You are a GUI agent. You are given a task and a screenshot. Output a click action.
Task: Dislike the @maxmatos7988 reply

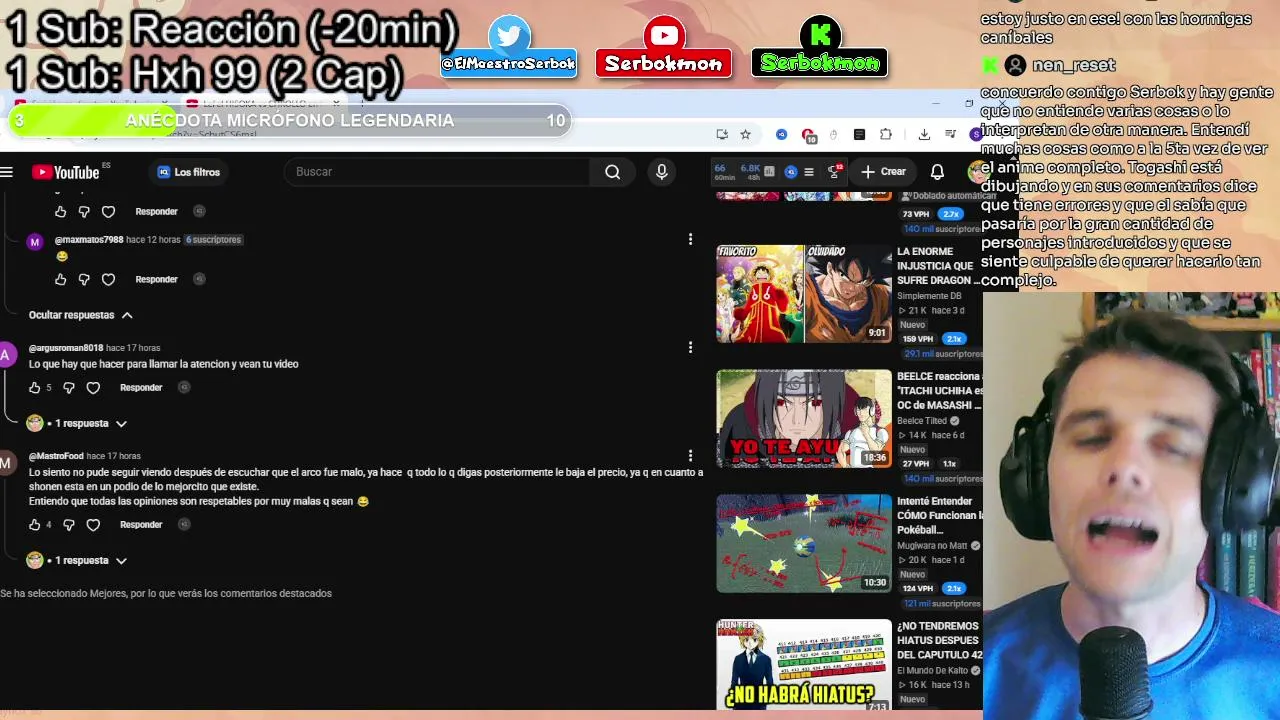coord(84,280)
